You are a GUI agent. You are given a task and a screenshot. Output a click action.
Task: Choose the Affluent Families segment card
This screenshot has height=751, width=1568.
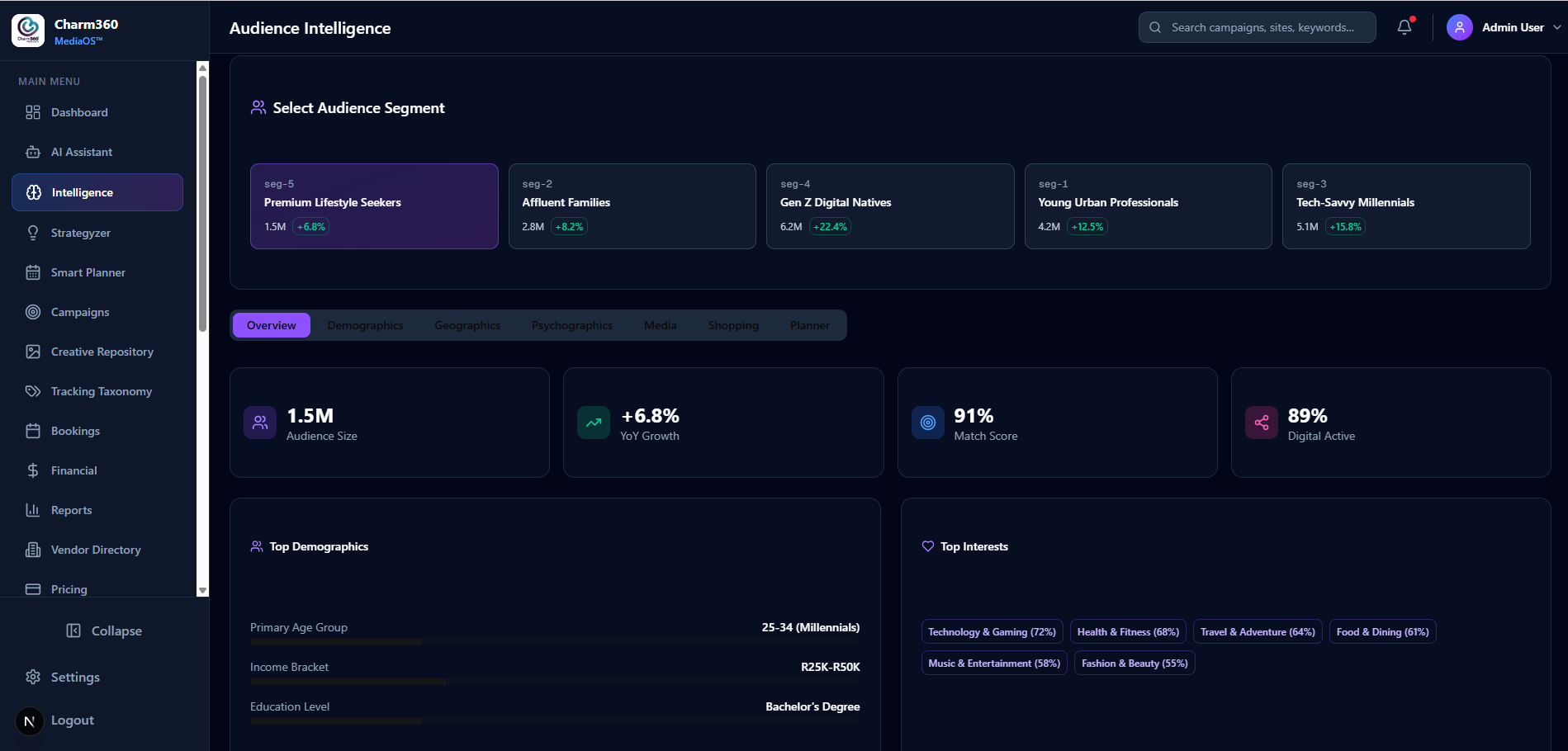coord(632,206)
